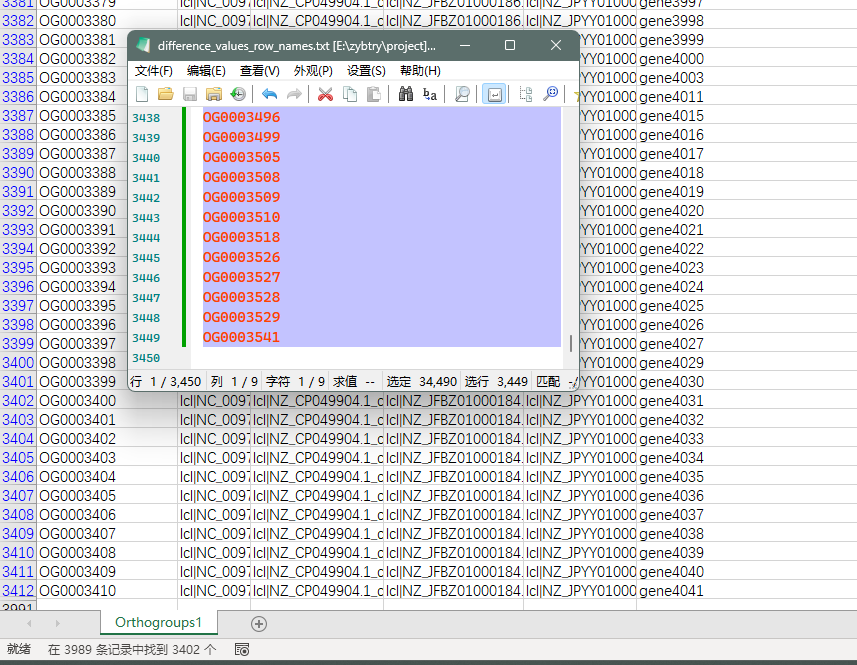Click the magnifier-over-page zoom icon
The image size is (857, 665).
point(462,94)
